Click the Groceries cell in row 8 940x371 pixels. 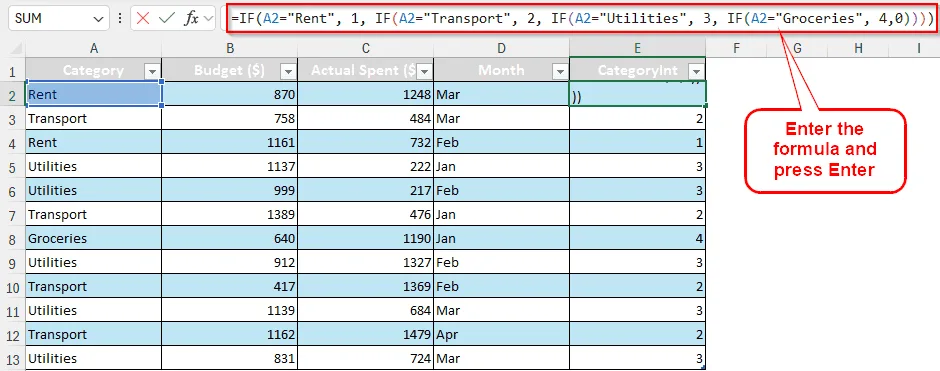click(x=94, y=238)
